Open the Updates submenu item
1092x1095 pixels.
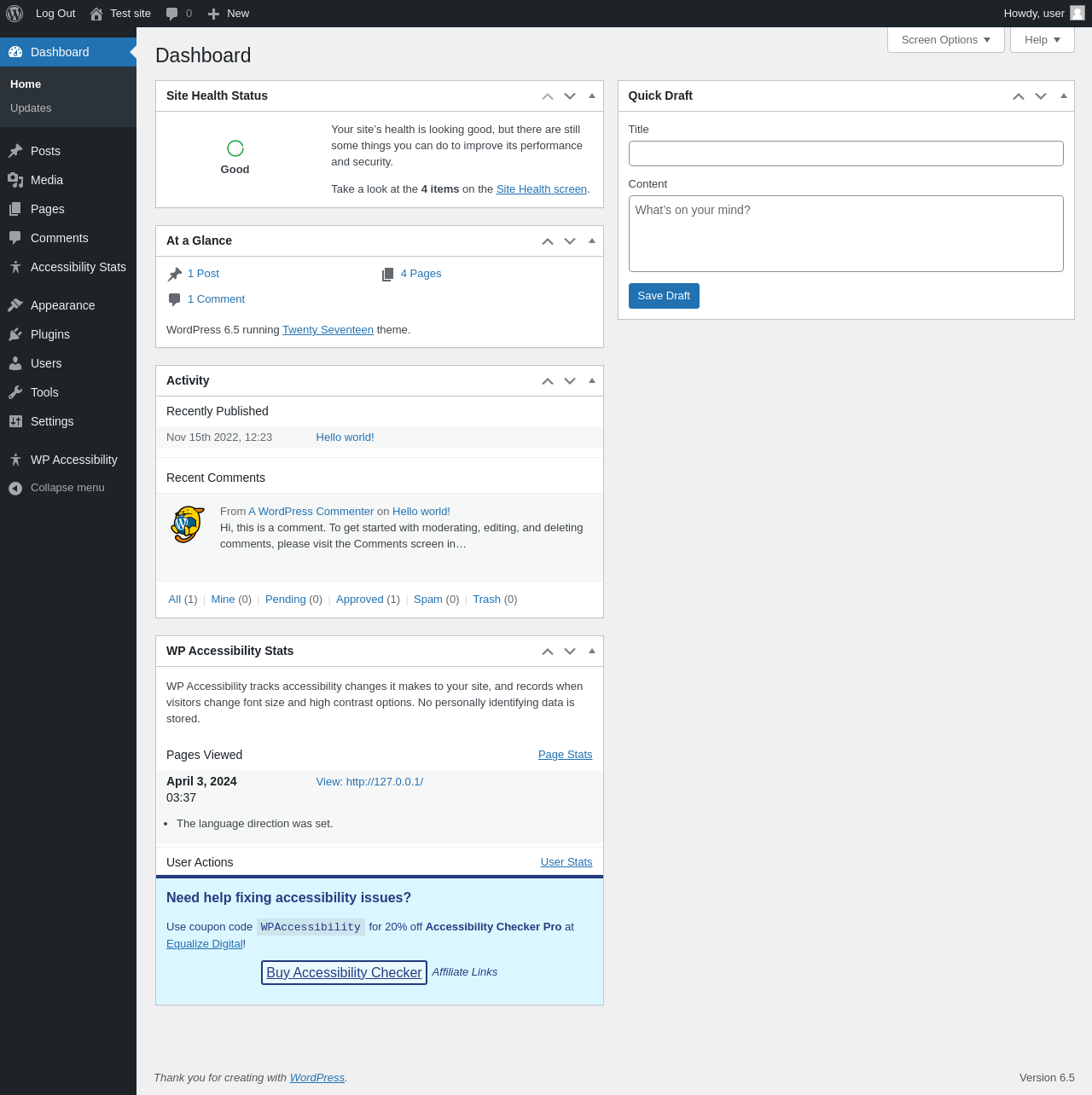pos(31,108)
